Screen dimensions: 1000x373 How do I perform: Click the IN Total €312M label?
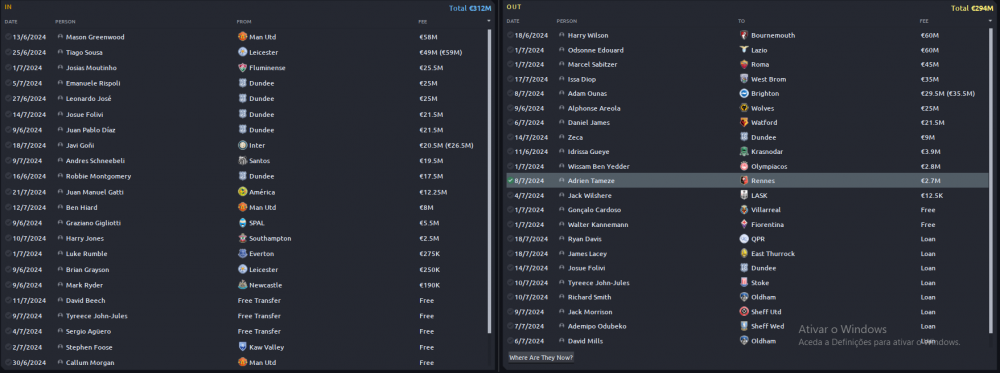coord(470,8)
